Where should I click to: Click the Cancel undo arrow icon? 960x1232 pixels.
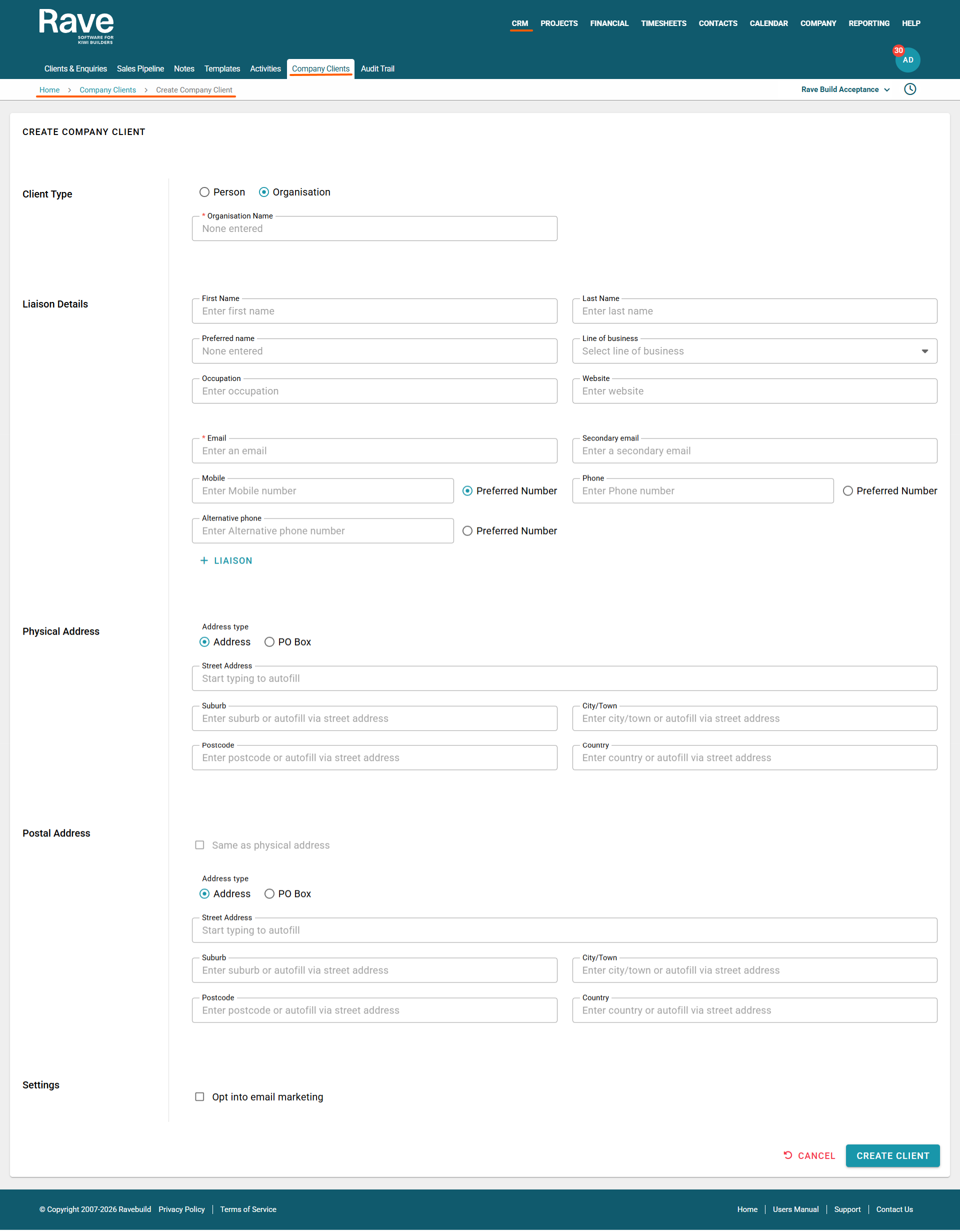point(788,1155)
